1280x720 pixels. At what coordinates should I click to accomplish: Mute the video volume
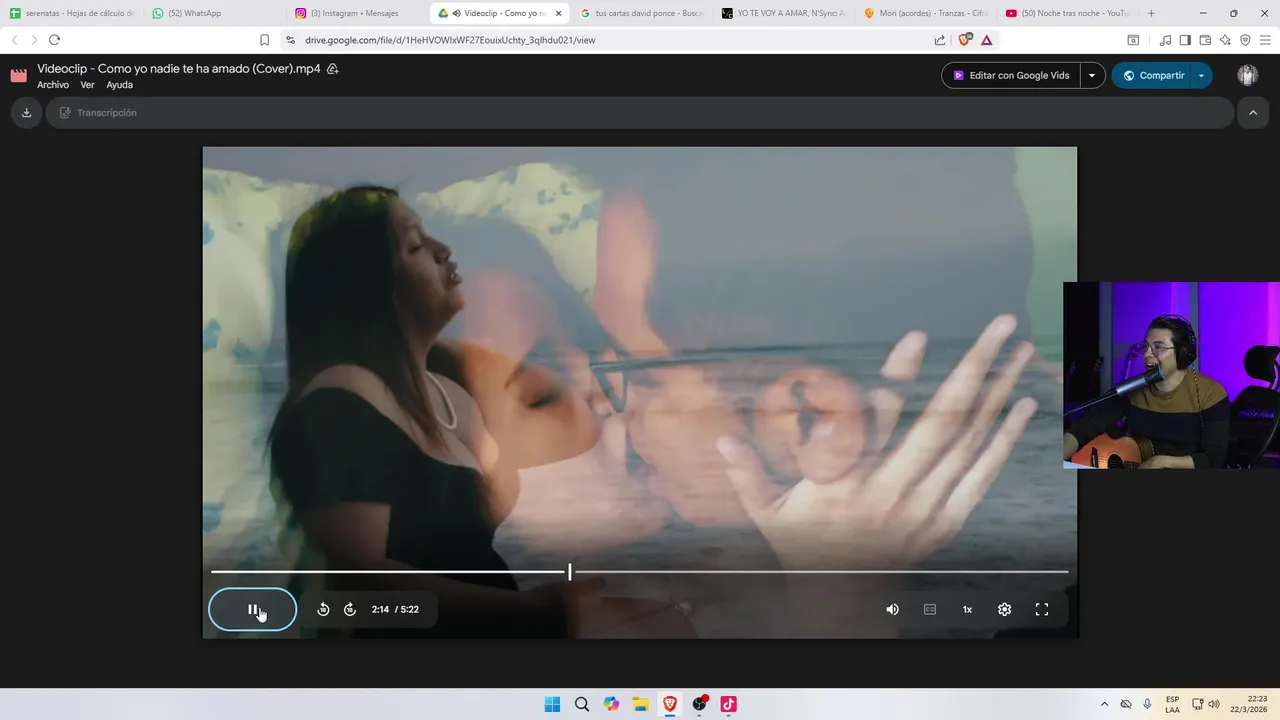tap(892, 609)
